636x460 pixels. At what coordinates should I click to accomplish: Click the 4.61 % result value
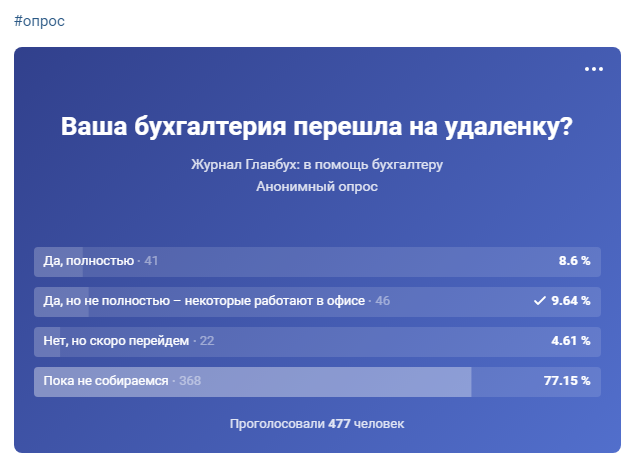[572, 341]
